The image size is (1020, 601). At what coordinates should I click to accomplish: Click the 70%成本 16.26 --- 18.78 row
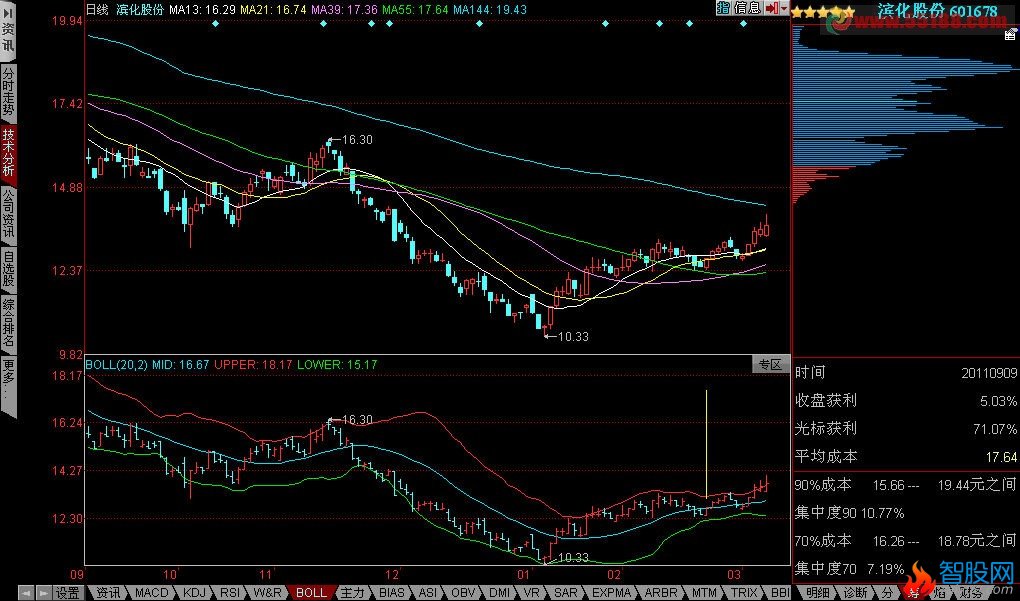tap(906, 541)
